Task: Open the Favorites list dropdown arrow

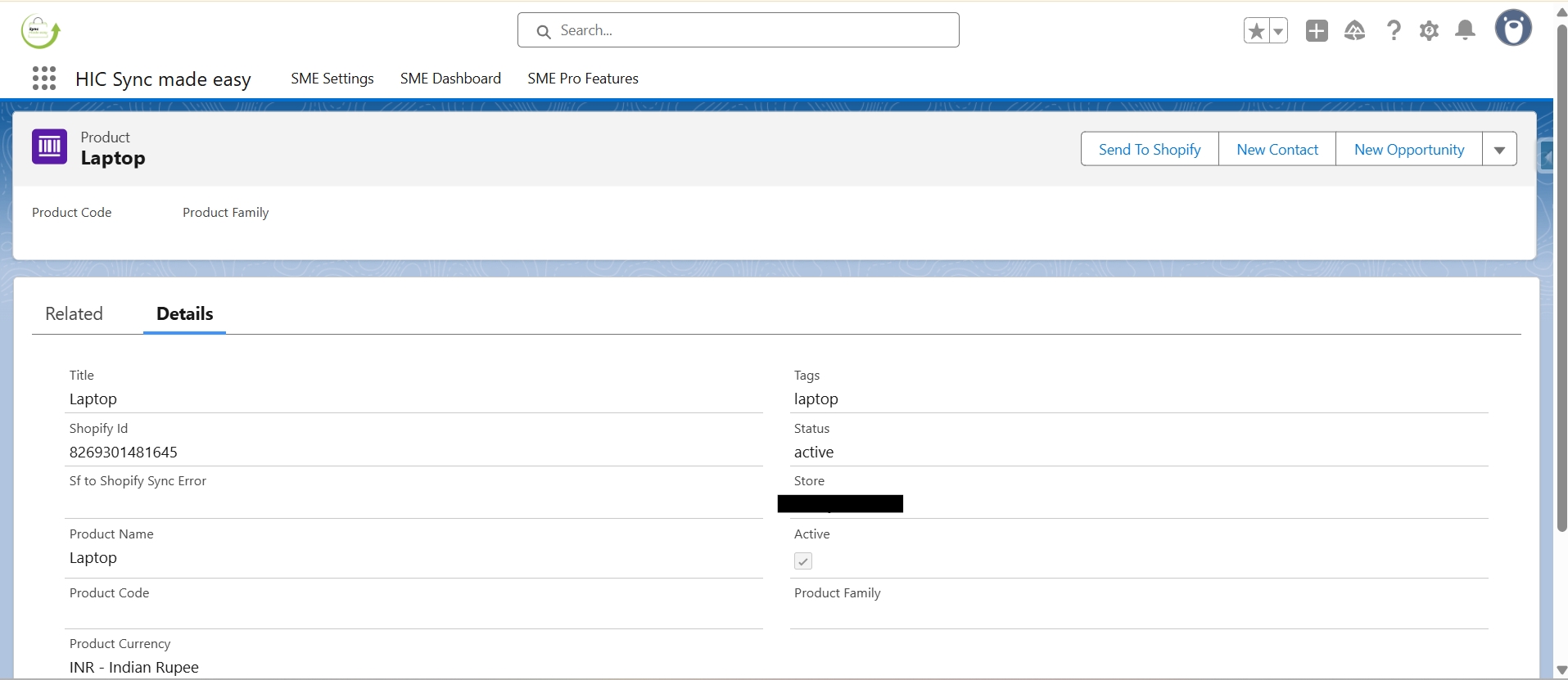Action: (x=1278, y=31)
